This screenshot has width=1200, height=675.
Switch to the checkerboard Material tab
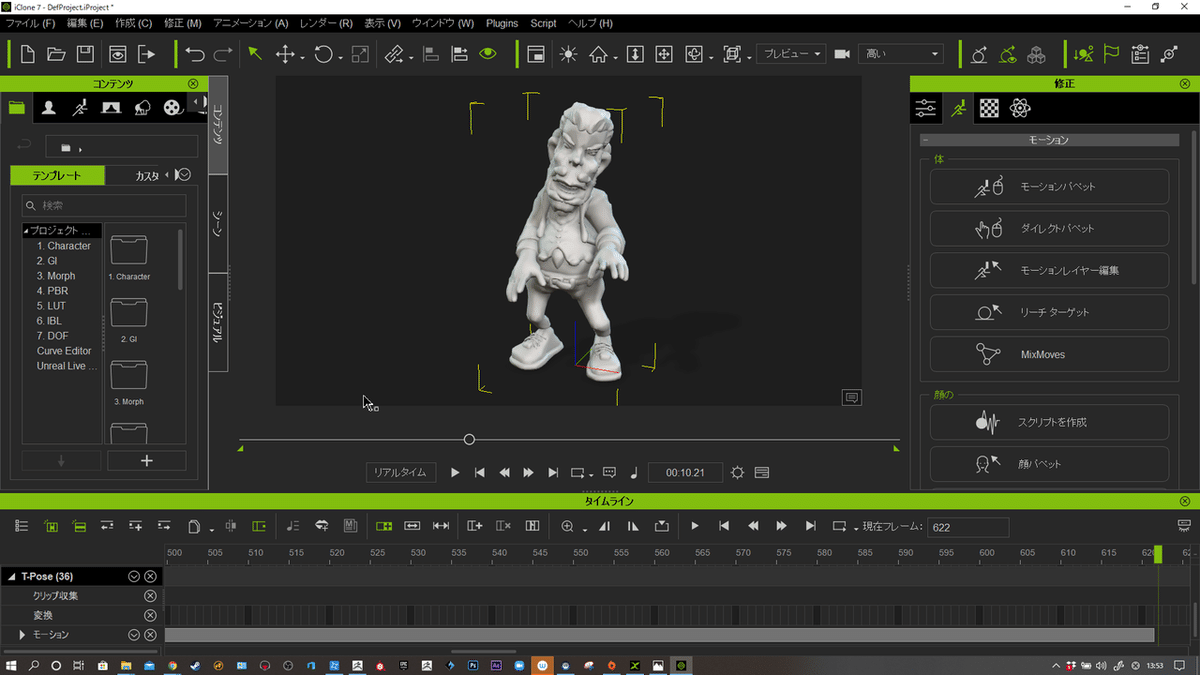point(989,108)
